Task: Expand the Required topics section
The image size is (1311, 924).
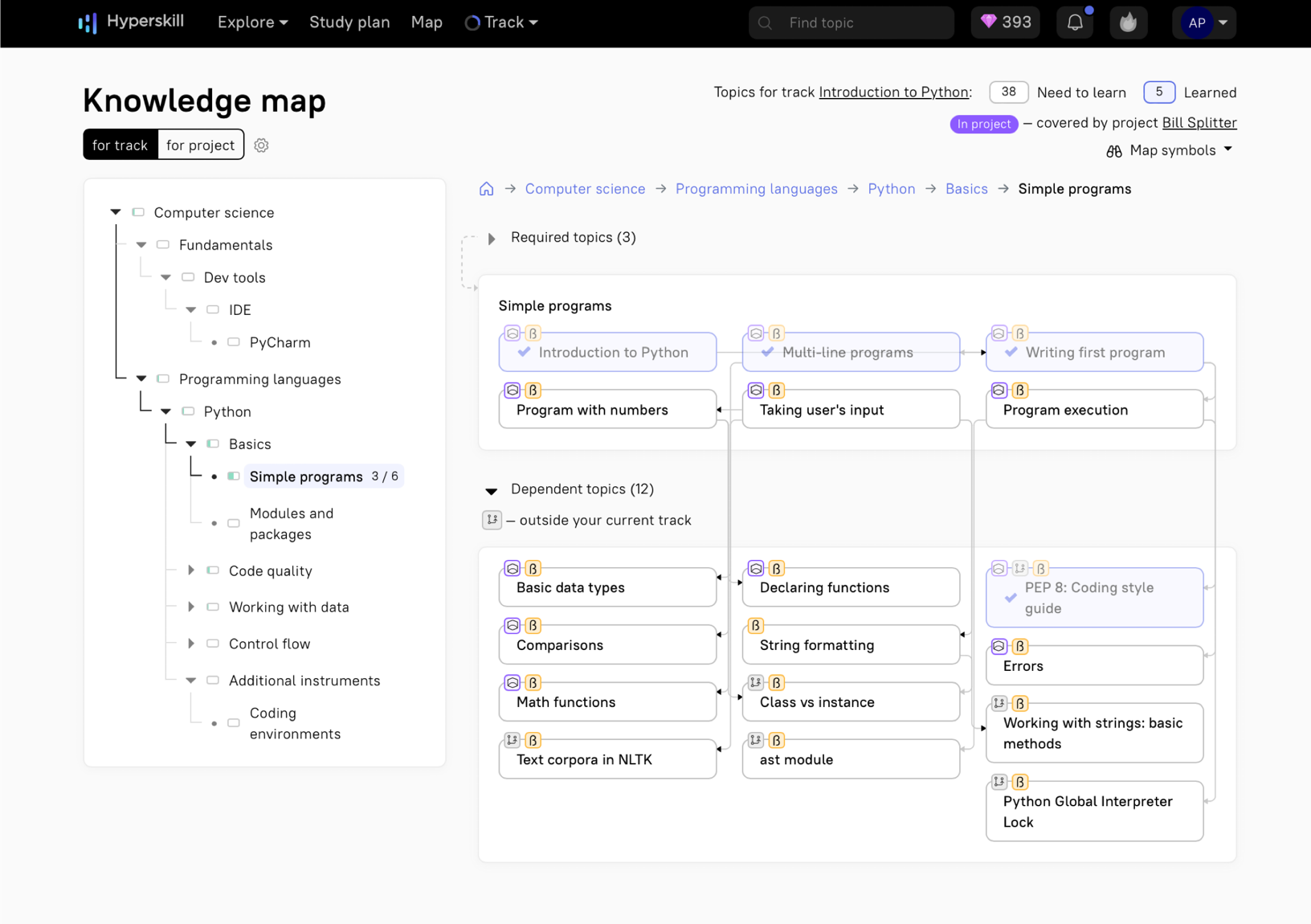Action: coord(491,238)
